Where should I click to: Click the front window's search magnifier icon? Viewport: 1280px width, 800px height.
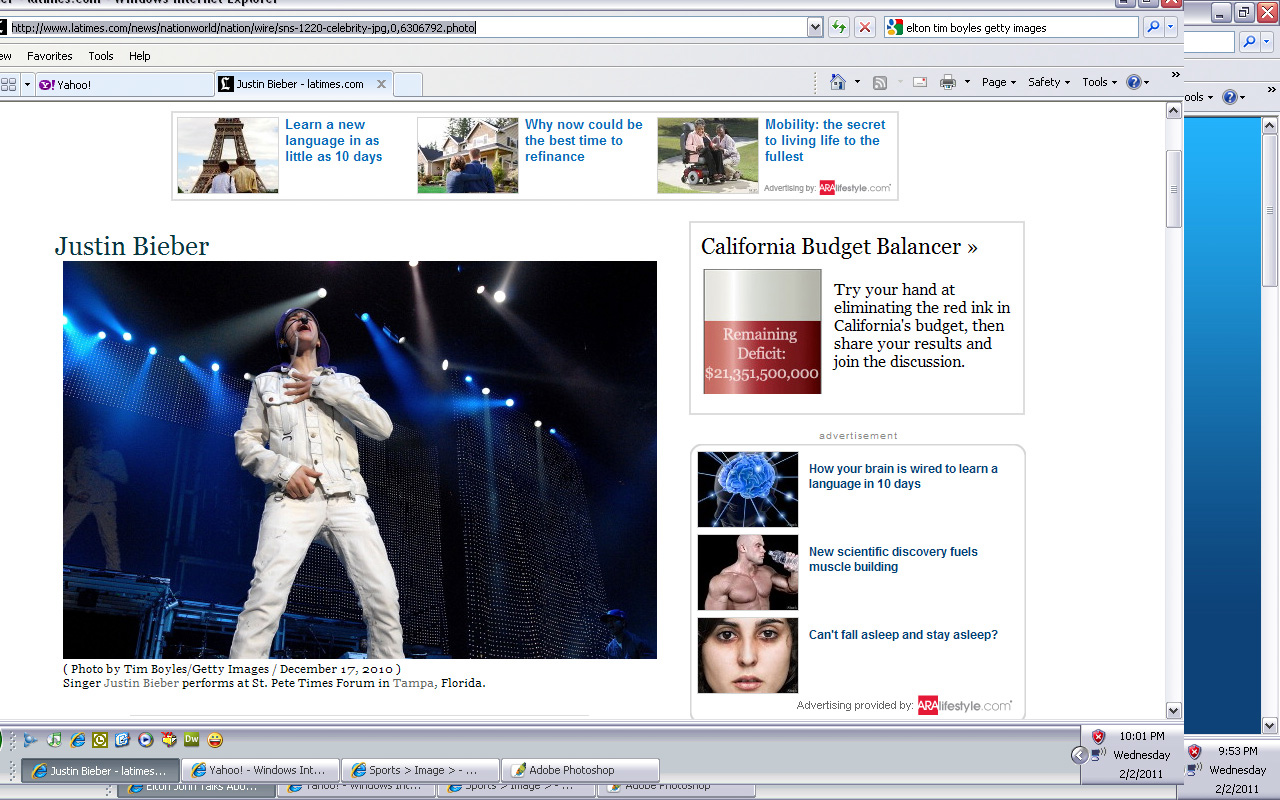point(1152,28)
